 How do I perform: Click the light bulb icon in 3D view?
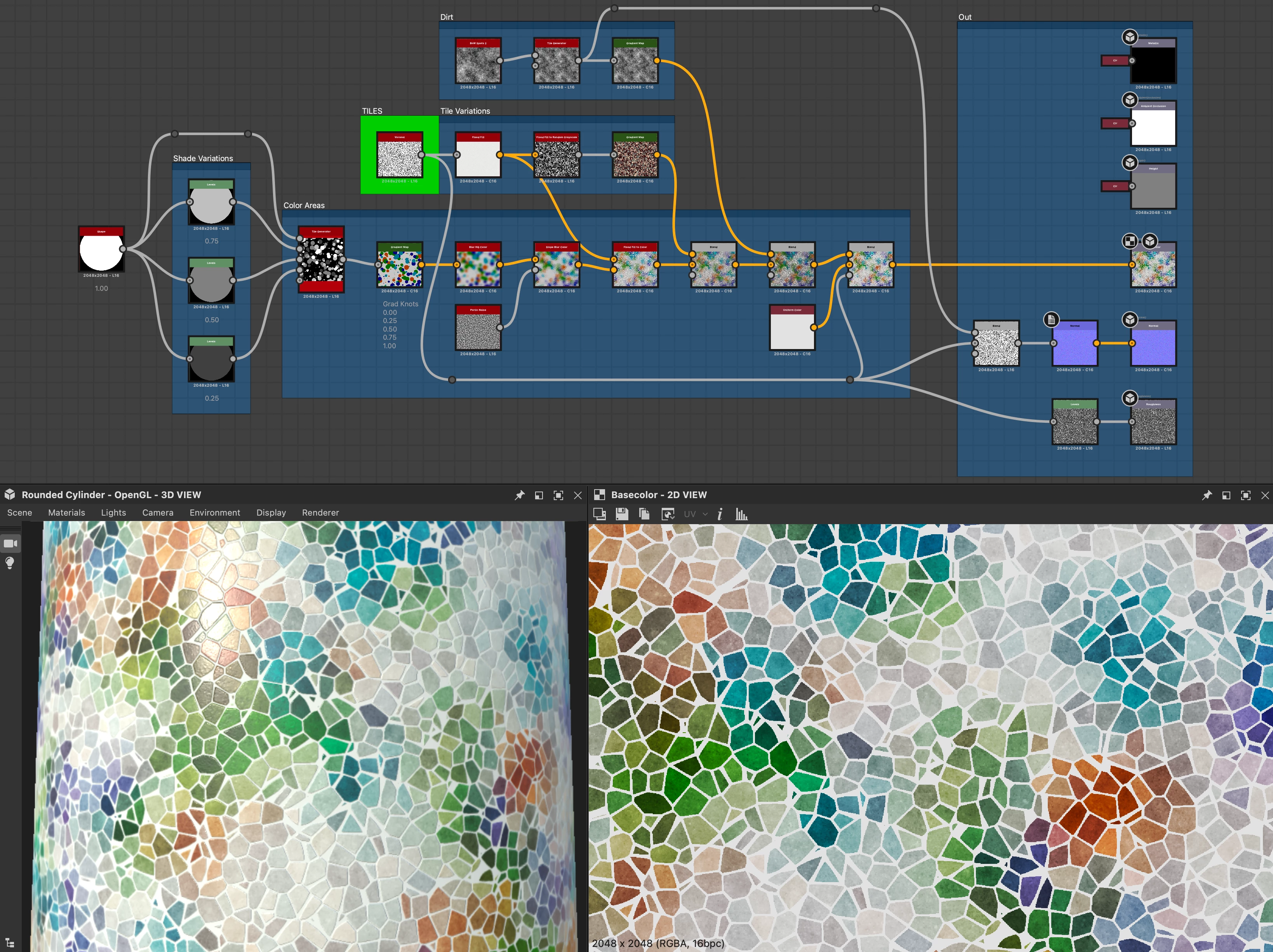pos(10,563)
